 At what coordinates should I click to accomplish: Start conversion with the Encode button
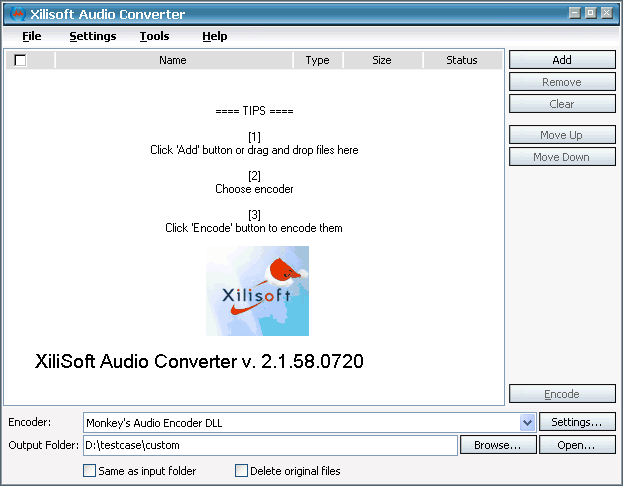tap(562, 394)
